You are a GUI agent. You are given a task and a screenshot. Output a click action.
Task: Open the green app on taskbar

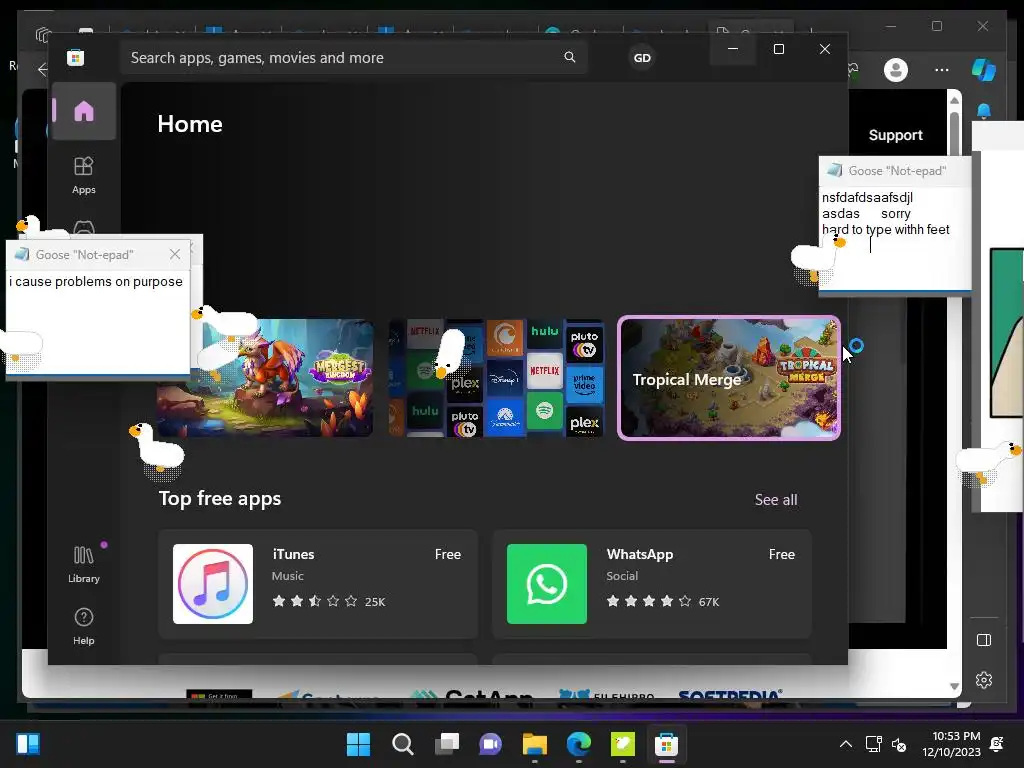point(622,744)
